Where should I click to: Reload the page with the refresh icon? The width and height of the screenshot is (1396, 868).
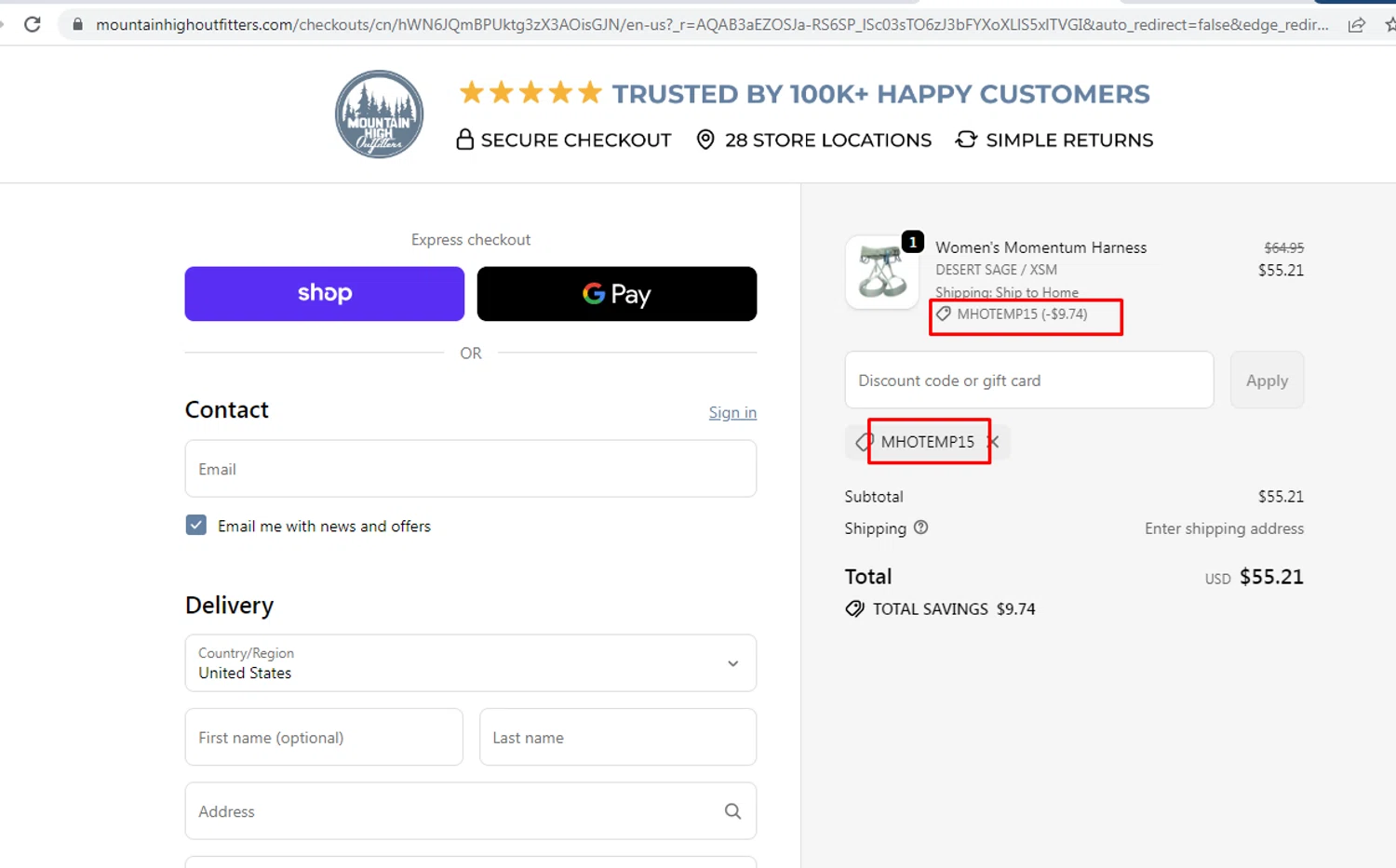33,24
